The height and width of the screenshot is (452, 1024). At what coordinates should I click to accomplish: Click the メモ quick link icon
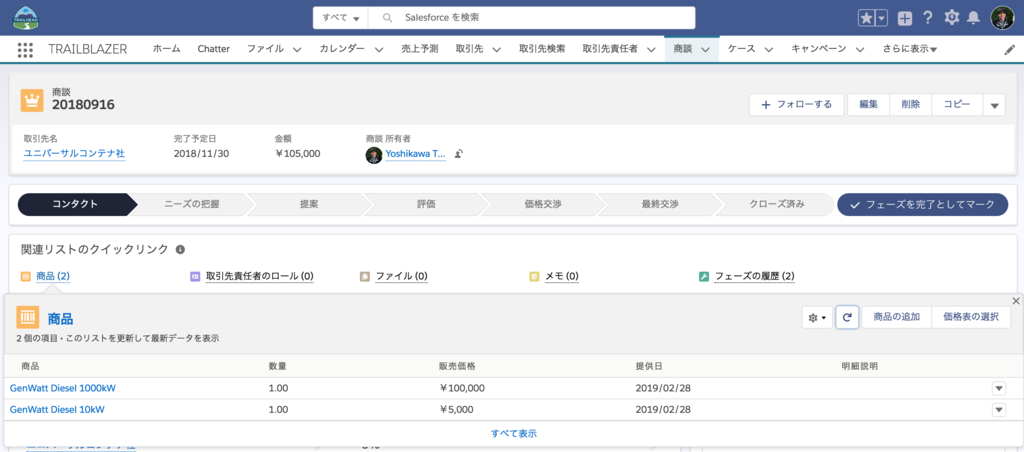534,276
